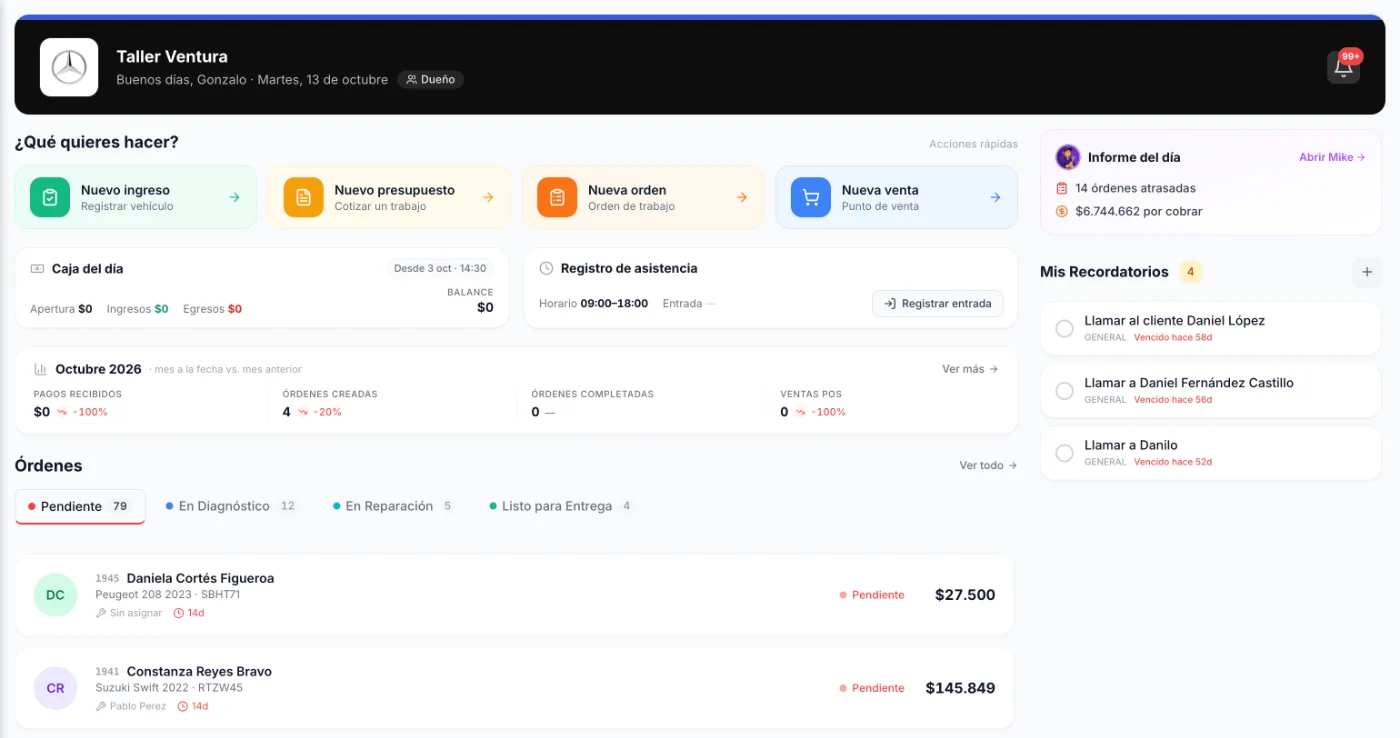Select the En Reparación 5 tab
The width and height of the screenshot is (1400, 738).
click(x=393, y=506)
